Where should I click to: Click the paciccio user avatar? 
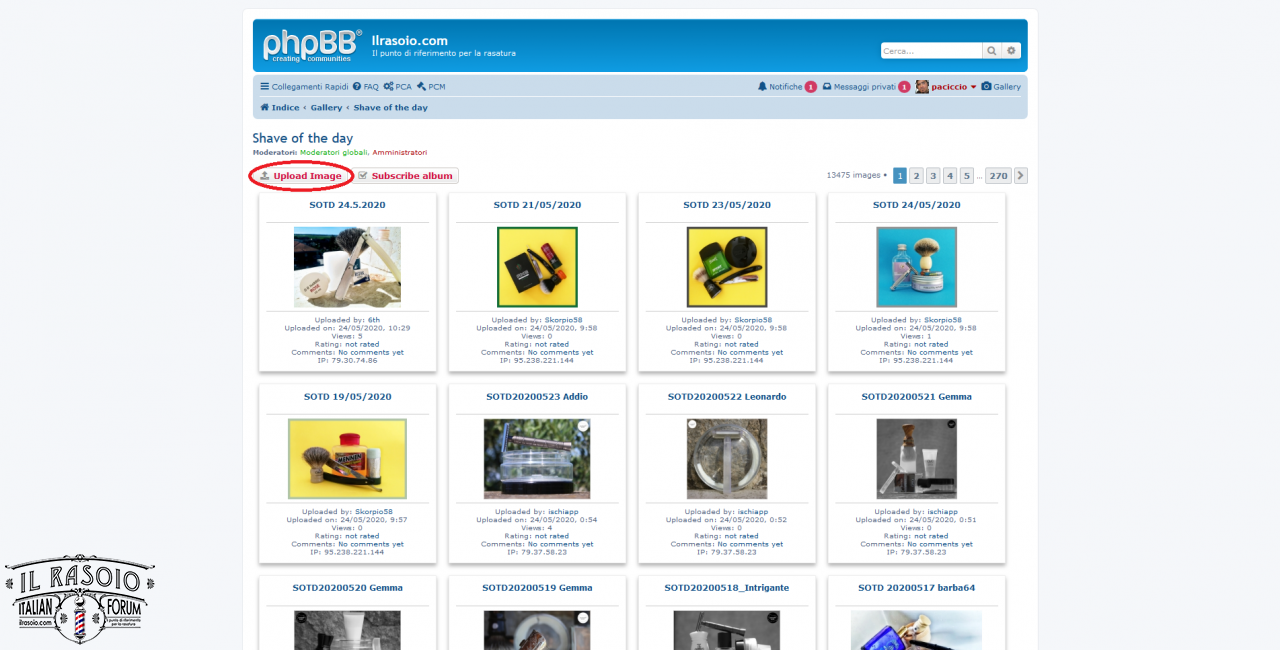[x=922, y=87]
